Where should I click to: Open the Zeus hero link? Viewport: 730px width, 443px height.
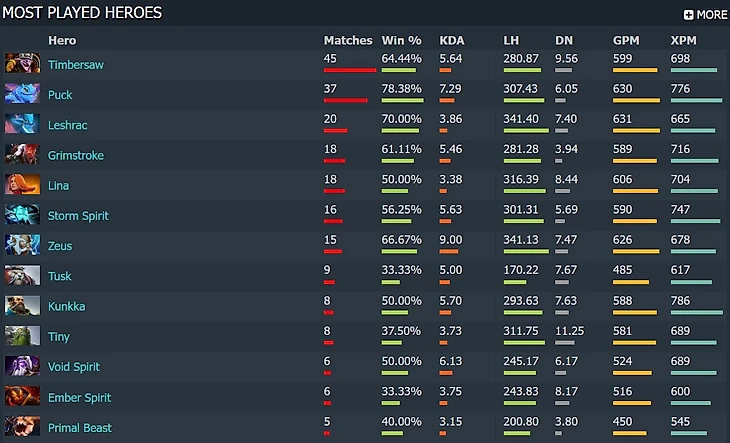pyautogui.click(x=60, y=246)
